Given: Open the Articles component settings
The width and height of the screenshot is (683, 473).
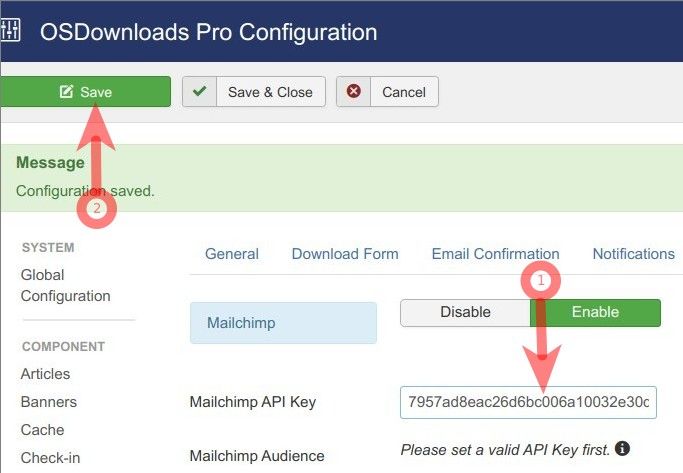Looking at the screenshot, I should [45, 374].
